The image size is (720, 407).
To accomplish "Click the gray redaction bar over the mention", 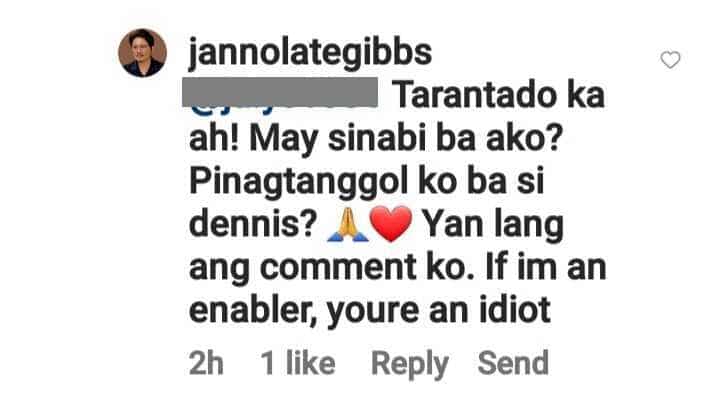I will point(280,92).
